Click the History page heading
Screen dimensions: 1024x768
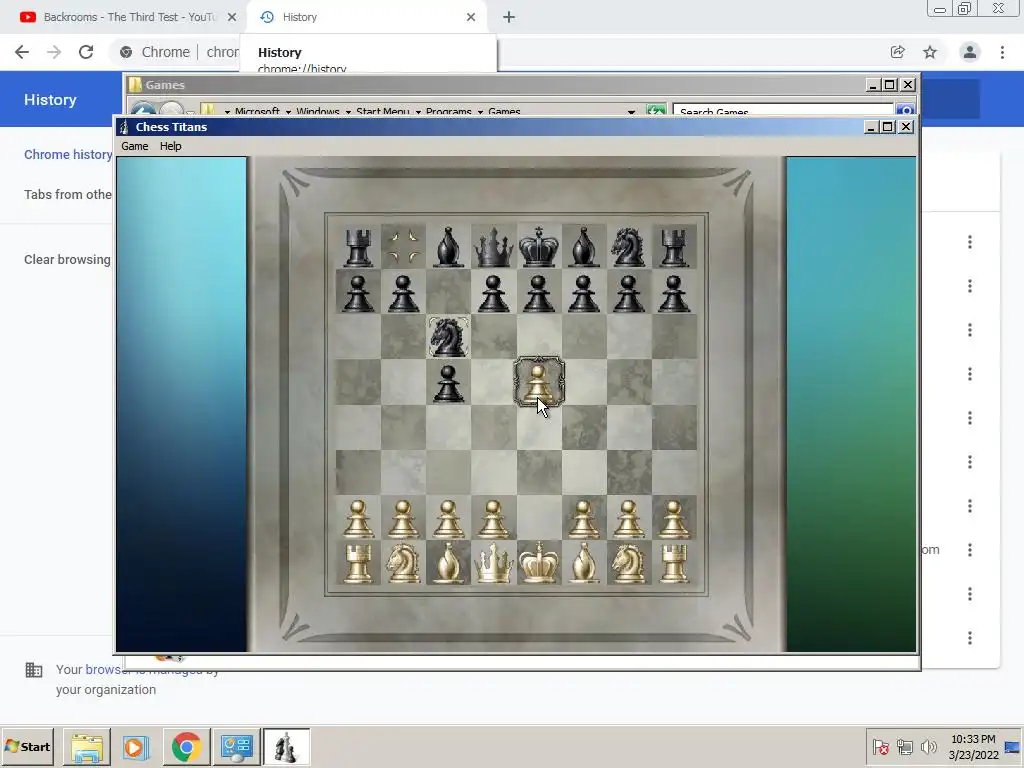[x=50, y=100]
